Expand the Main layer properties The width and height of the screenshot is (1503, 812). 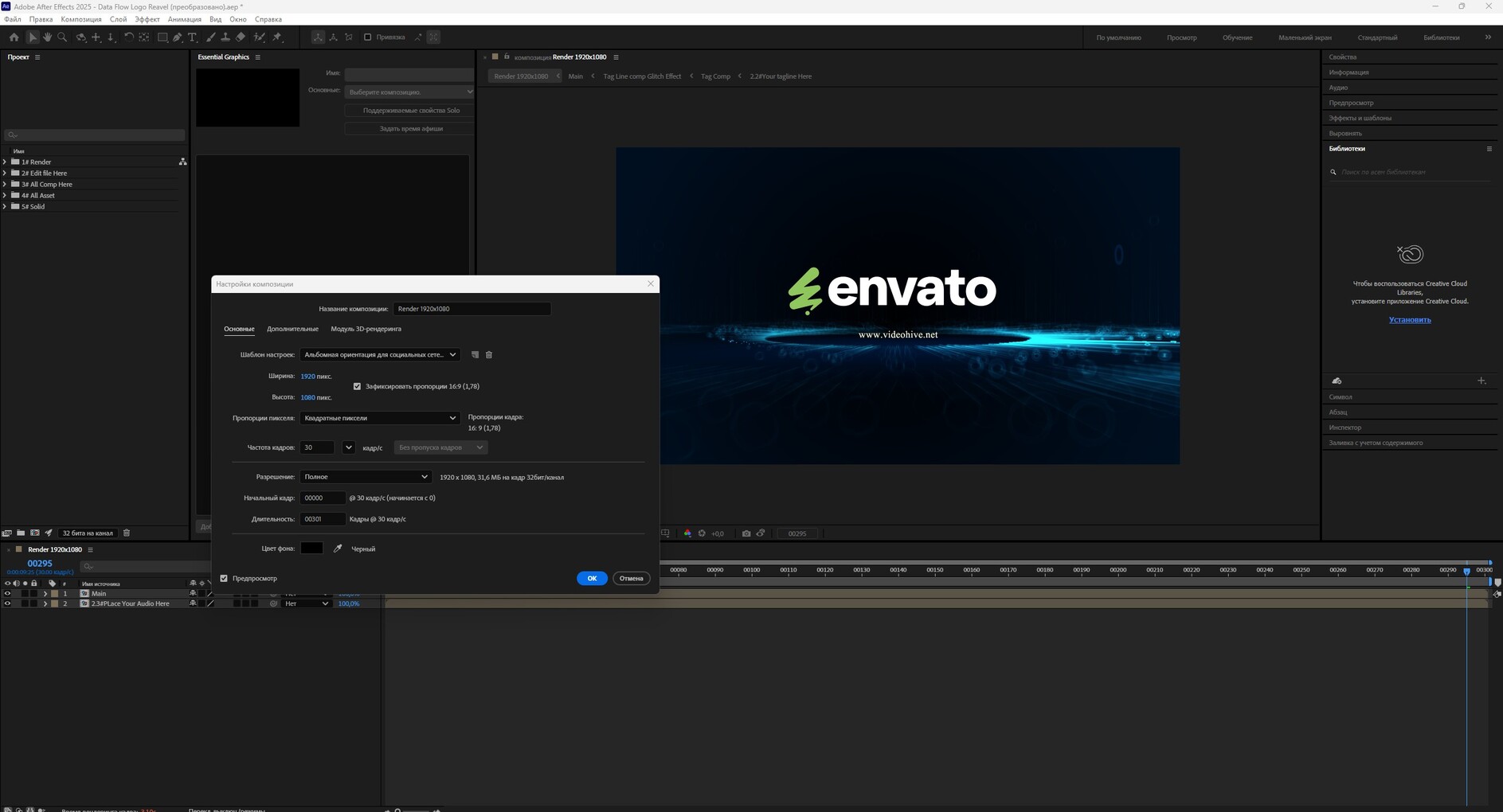pos(45,594)
